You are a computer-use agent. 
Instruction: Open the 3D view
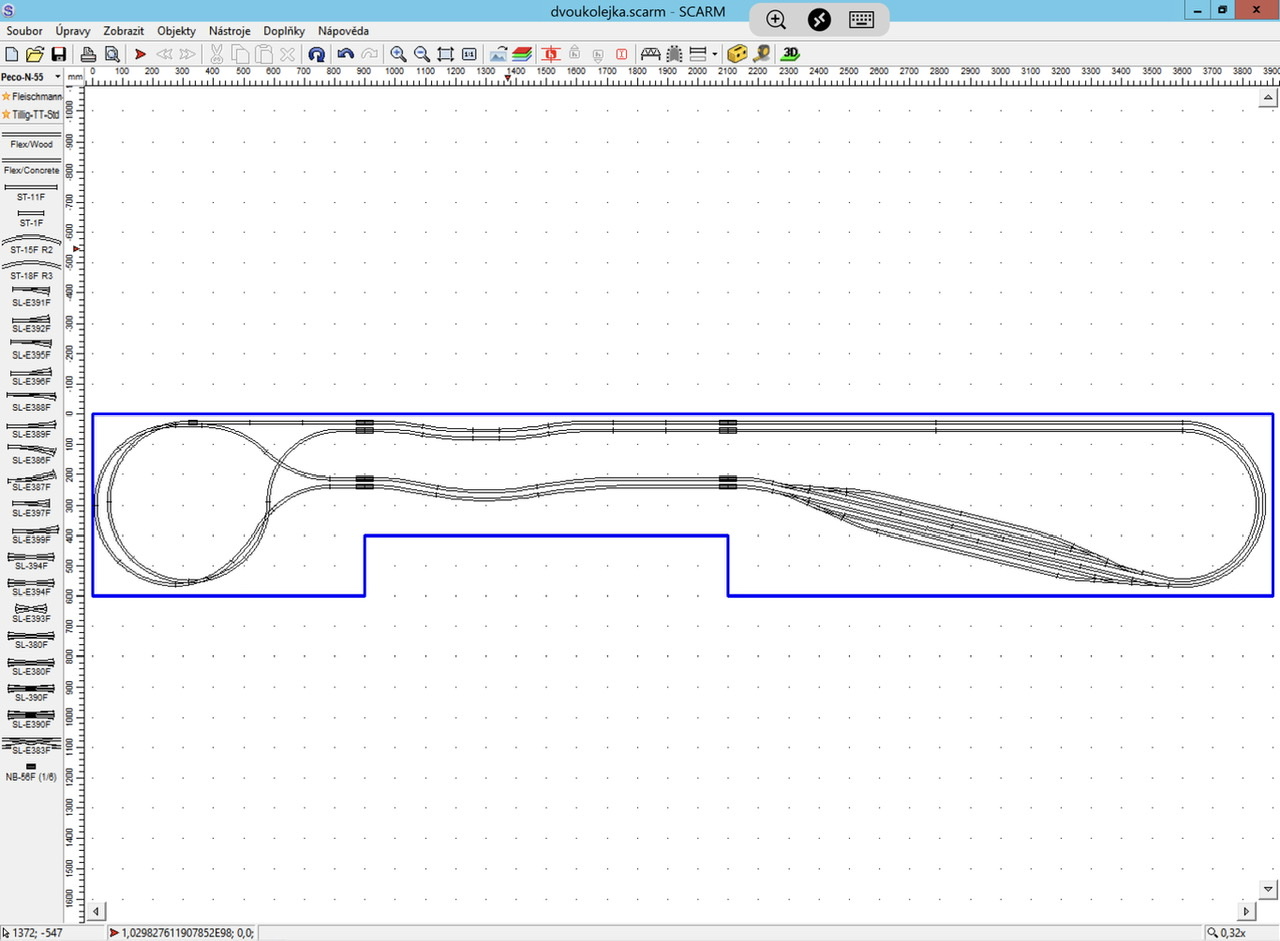pyautogui.click(x=790, y=54)
